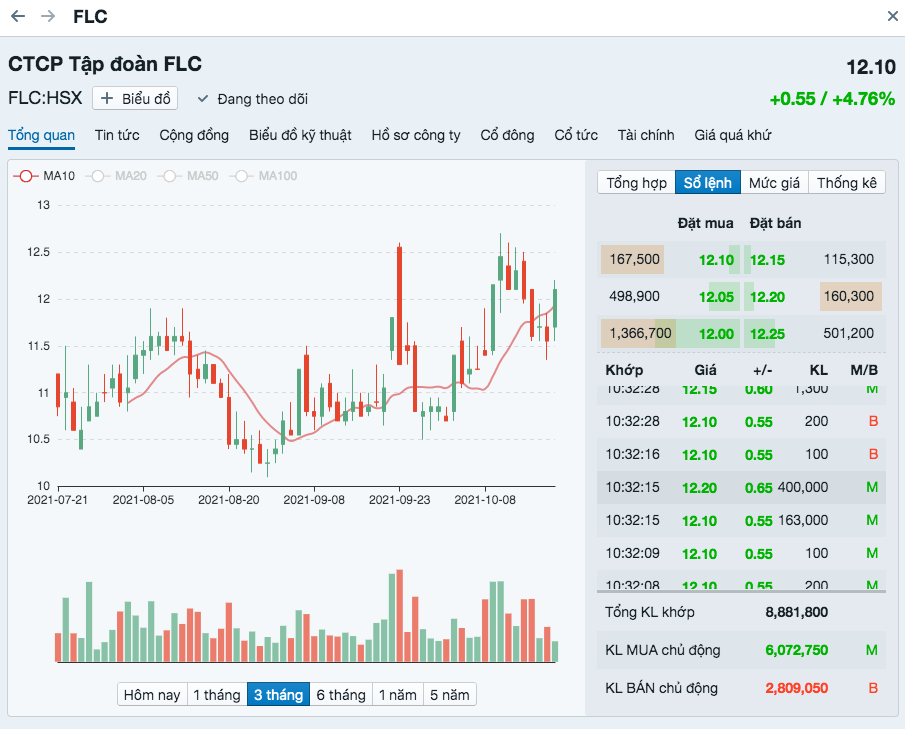Toggle the MA10 moving average line
905x729 pixels.
pos(44,176)
